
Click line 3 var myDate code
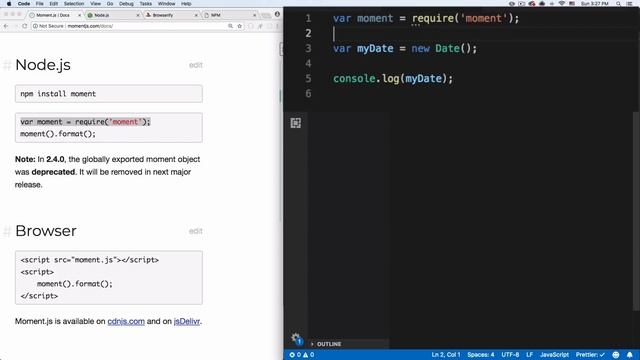405,49
